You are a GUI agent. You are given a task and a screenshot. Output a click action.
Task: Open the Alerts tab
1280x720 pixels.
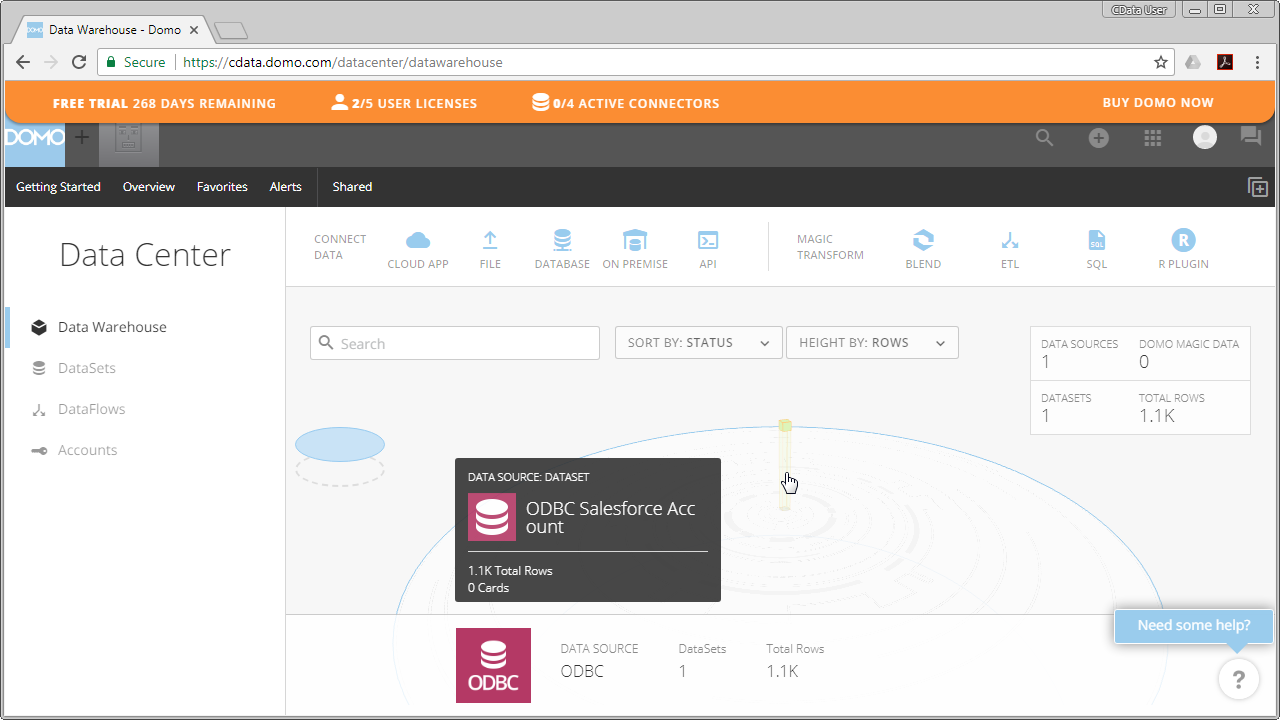[x=285, y=186]
